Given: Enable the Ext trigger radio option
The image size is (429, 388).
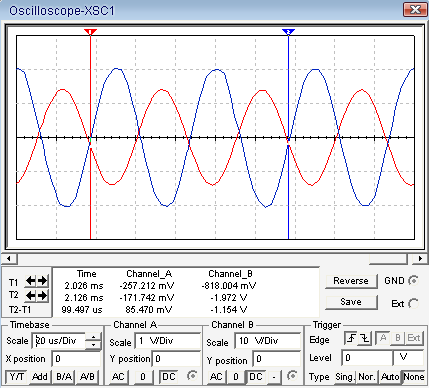Looking at the screenshot, I should (x=413, y=303).
